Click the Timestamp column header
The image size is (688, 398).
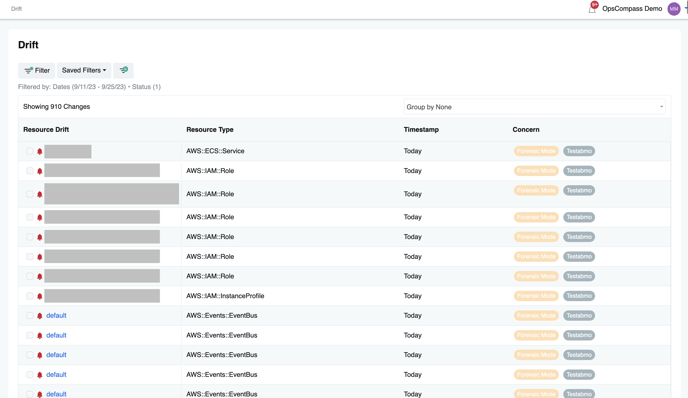[x=421, y=129]
